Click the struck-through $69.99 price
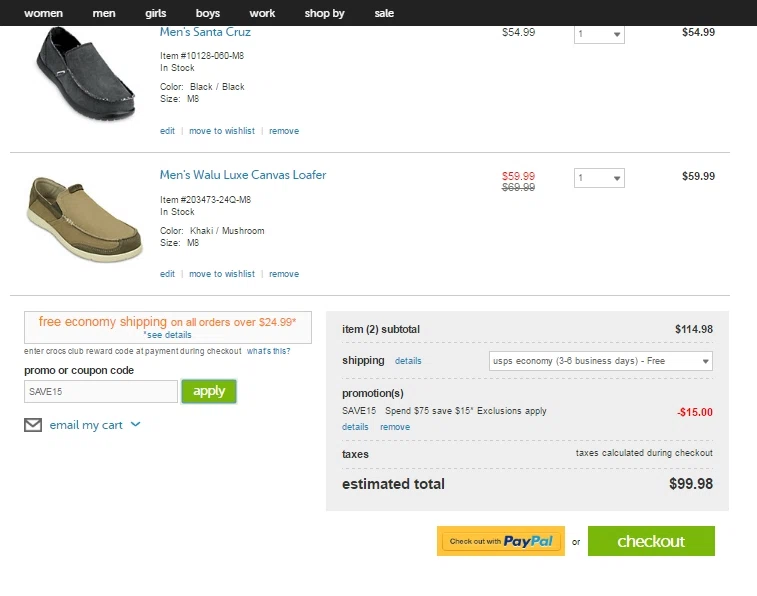The image size is (757, 596). tap(519, 187)
